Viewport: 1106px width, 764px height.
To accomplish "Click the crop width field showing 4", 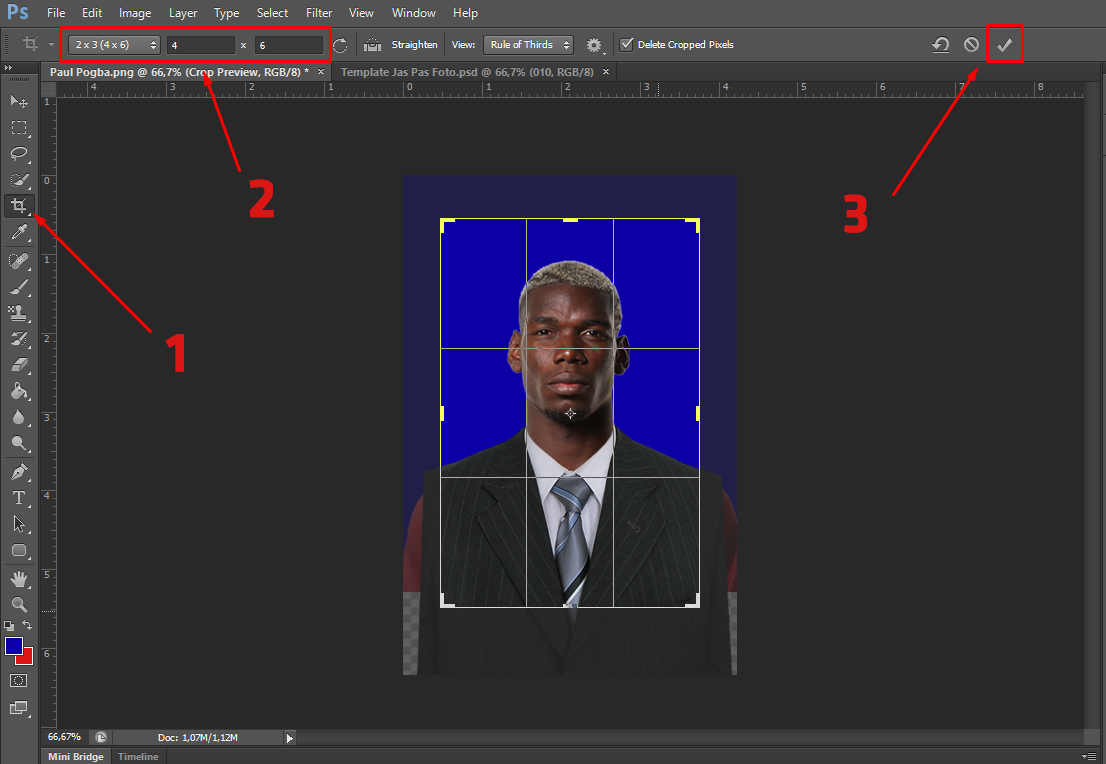I will [x=201, y=45].
